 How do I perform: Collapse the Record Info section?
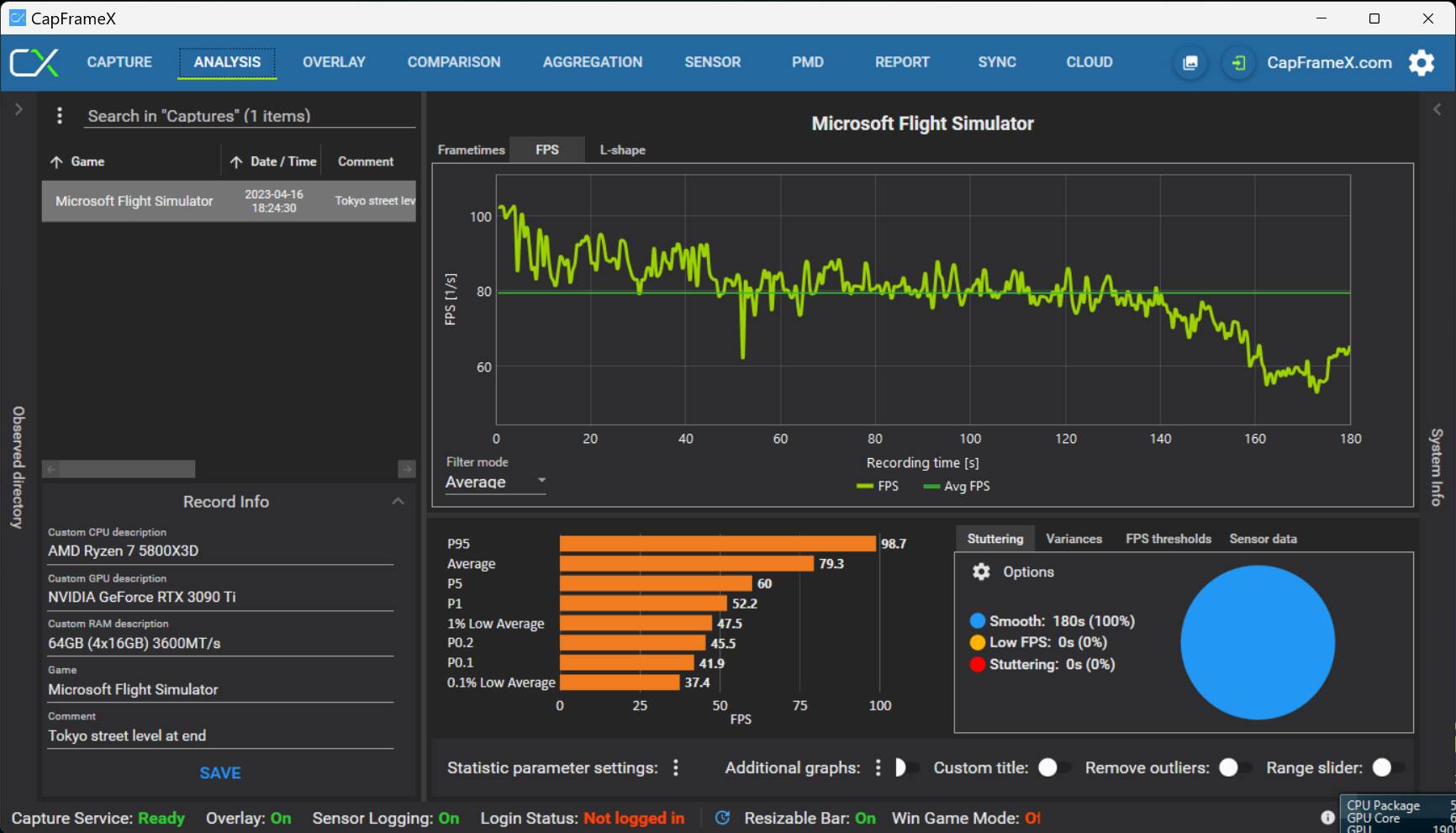(x=398, y=501)
